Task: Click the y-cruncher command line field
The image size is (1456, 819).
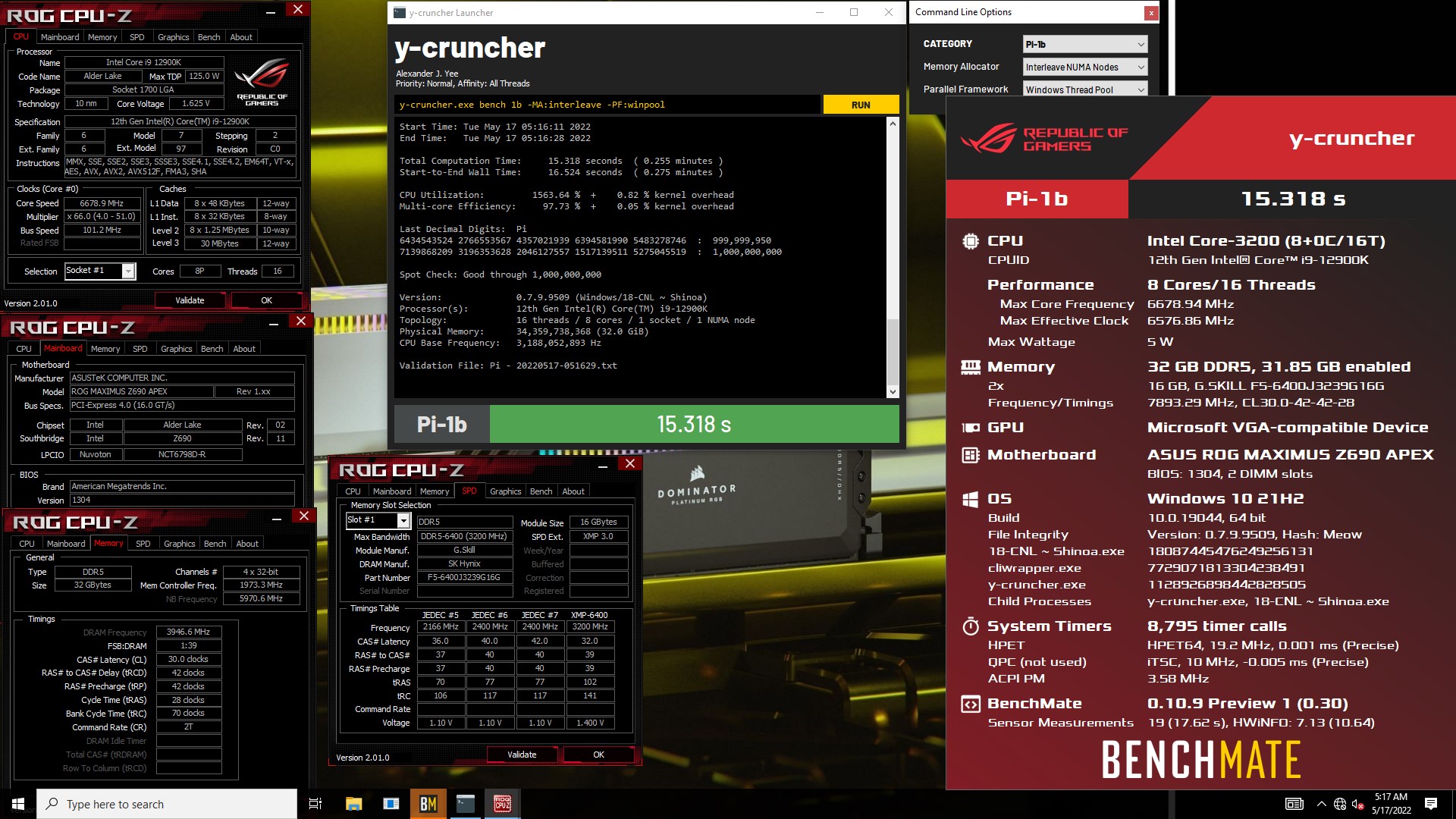Action: [x=607, y=105]
